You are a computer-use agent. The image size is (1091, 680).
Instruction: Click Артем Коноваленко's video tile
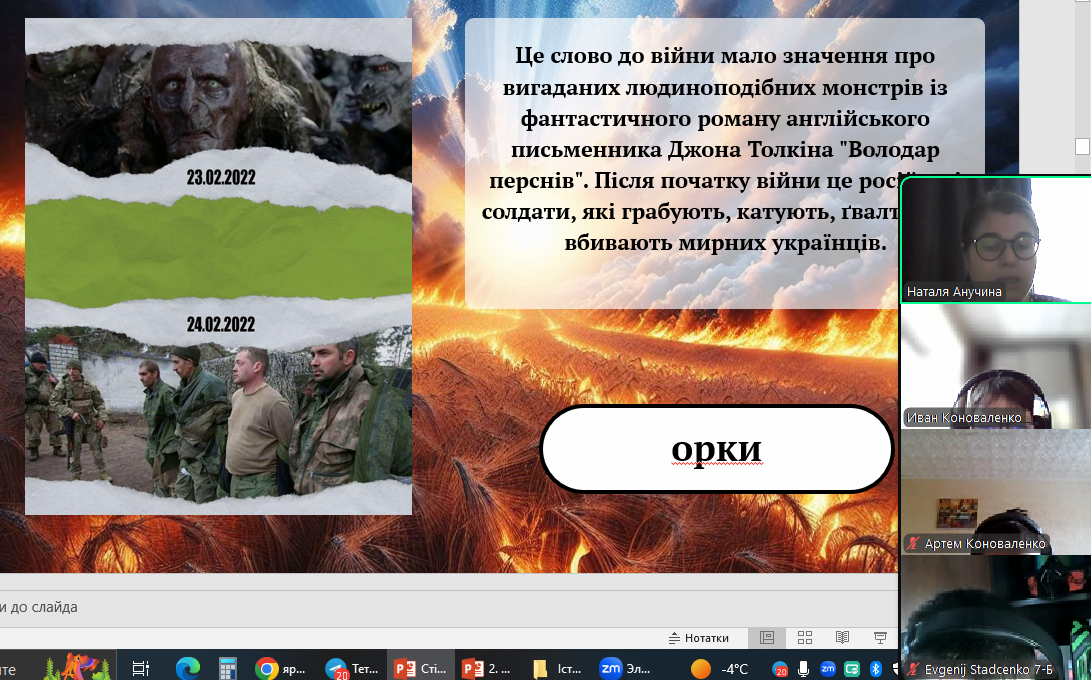click(996, 491)
